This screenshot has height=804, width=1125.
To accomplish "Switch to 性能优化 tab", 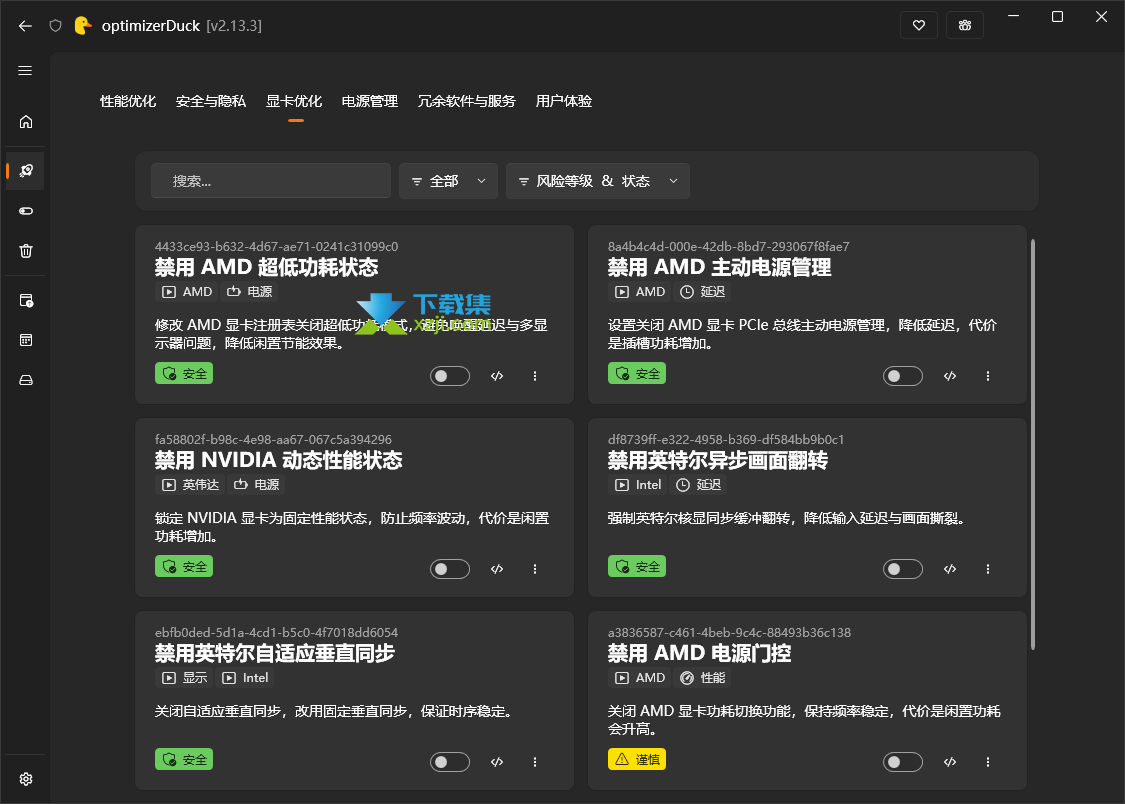I will [x=128, y=101].
